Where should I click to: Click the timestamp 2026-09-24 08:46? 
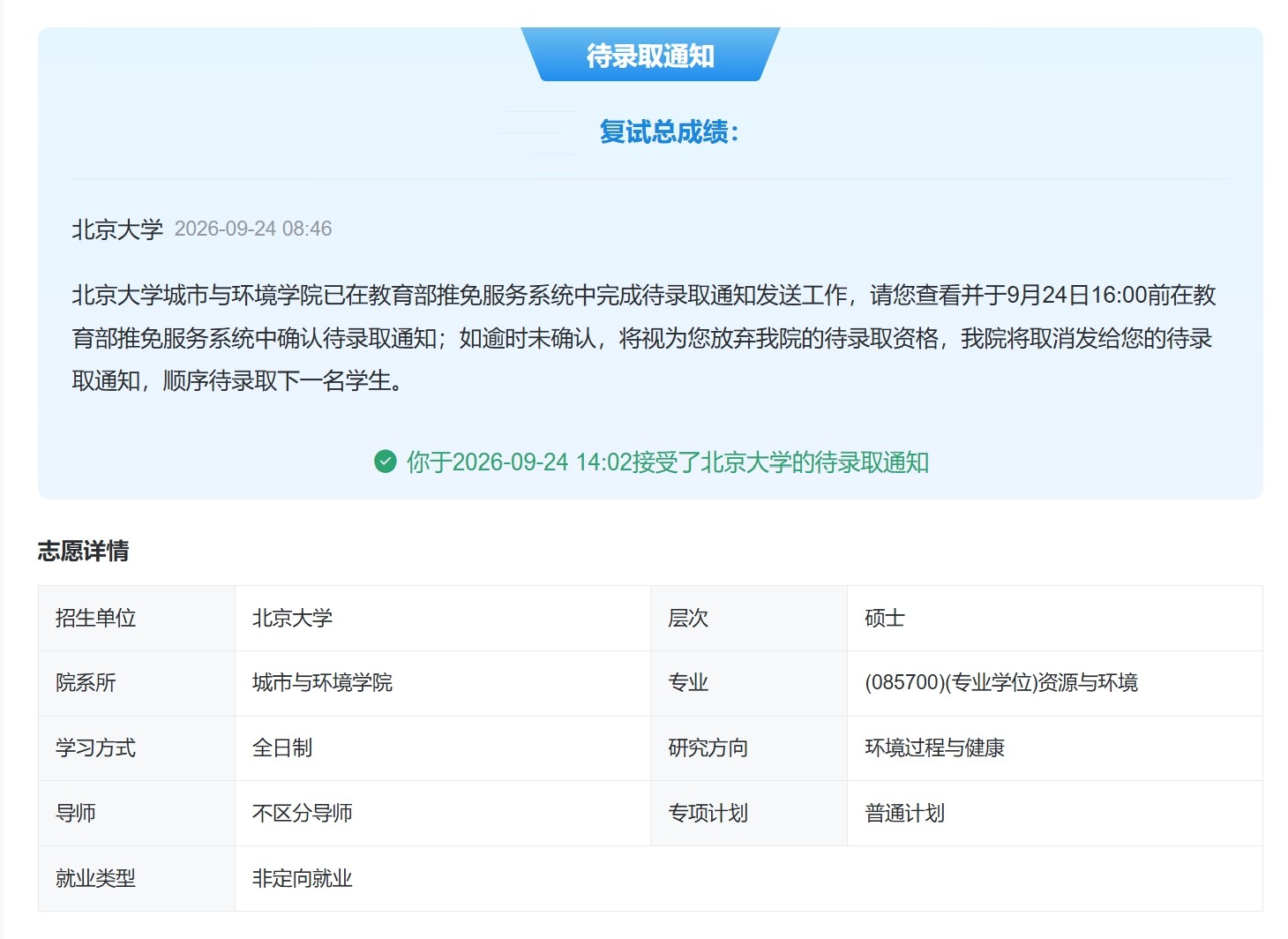coord(253,229)
